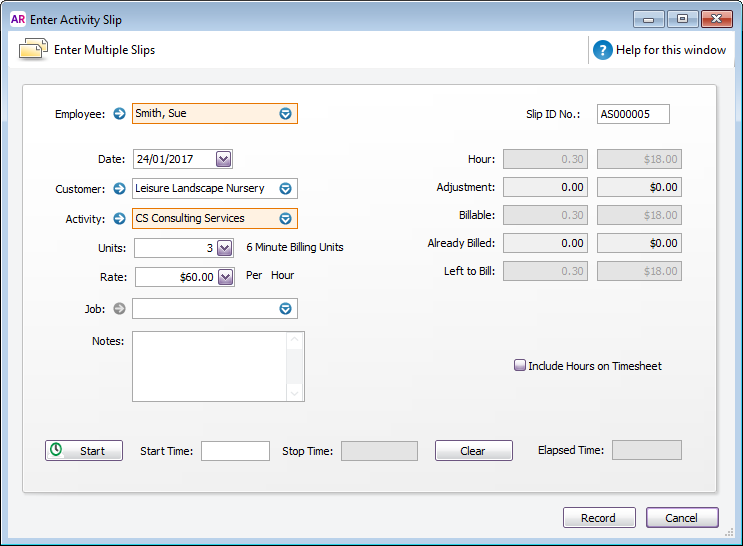This screenshot has height=546, width=743.
Task: Open the Units calculator dropdown
Action: click(225, 248)
